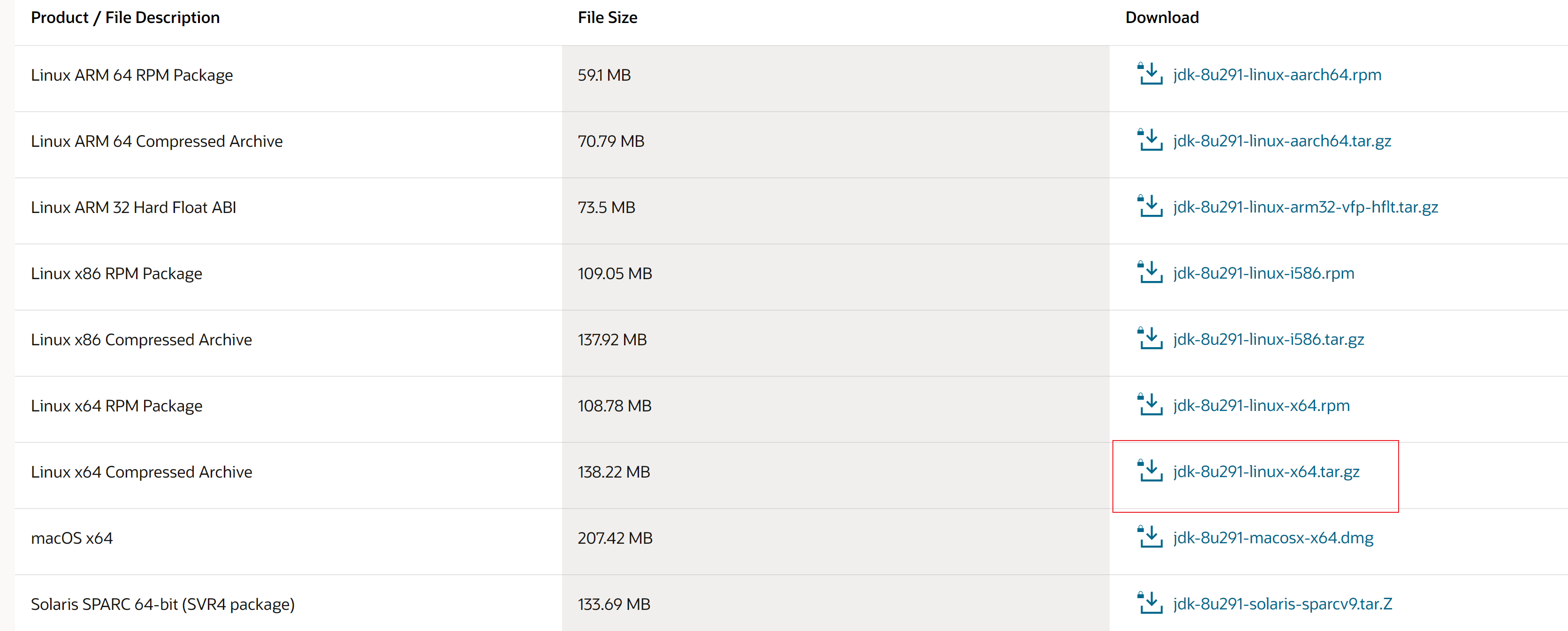This screenshot has height=631, width=1568.
Task: Open jdk-8u291-linux-arm32-vfp-hflt.tar.gz link
Action: click(x=1305, y=207)
